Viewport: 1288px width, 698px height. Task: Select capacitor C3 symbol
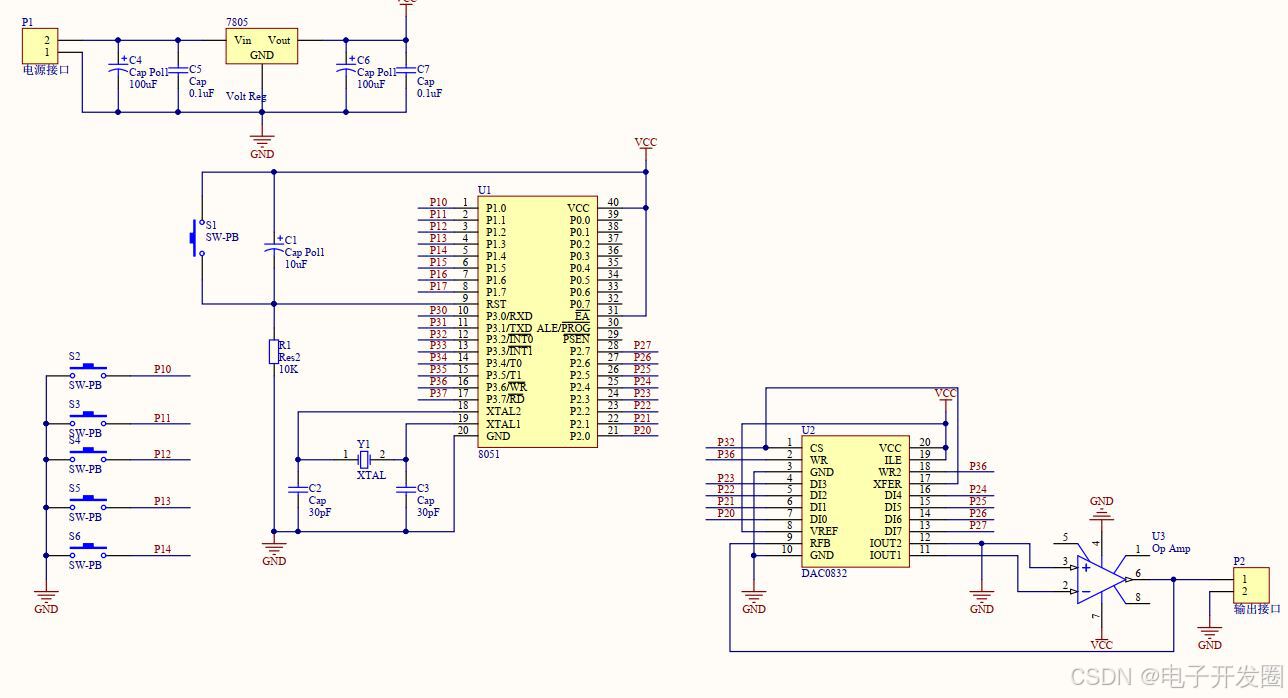pos(405,489)
